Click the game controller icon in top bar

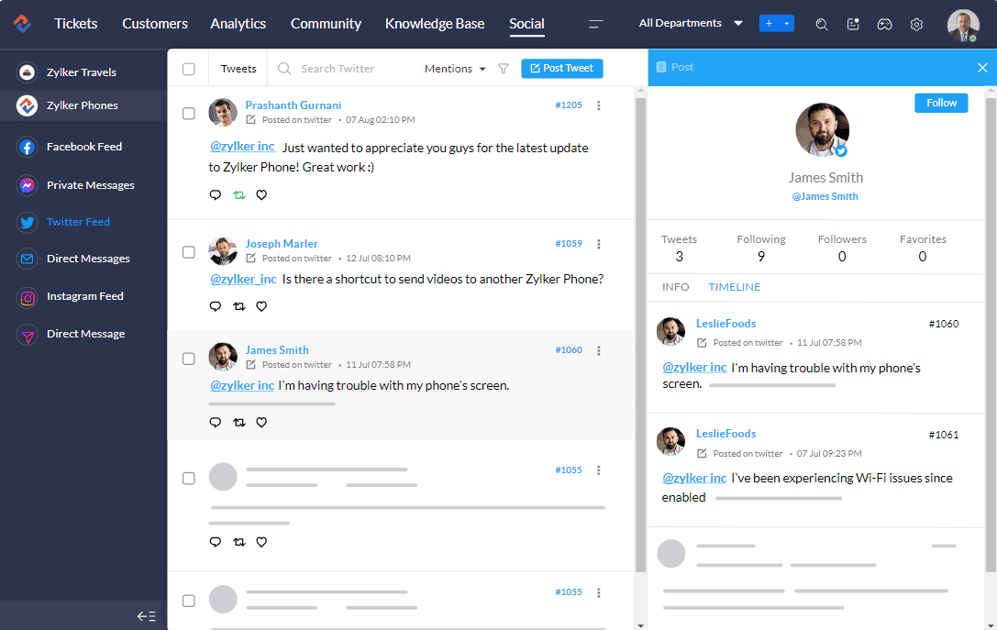coord(884,24)
